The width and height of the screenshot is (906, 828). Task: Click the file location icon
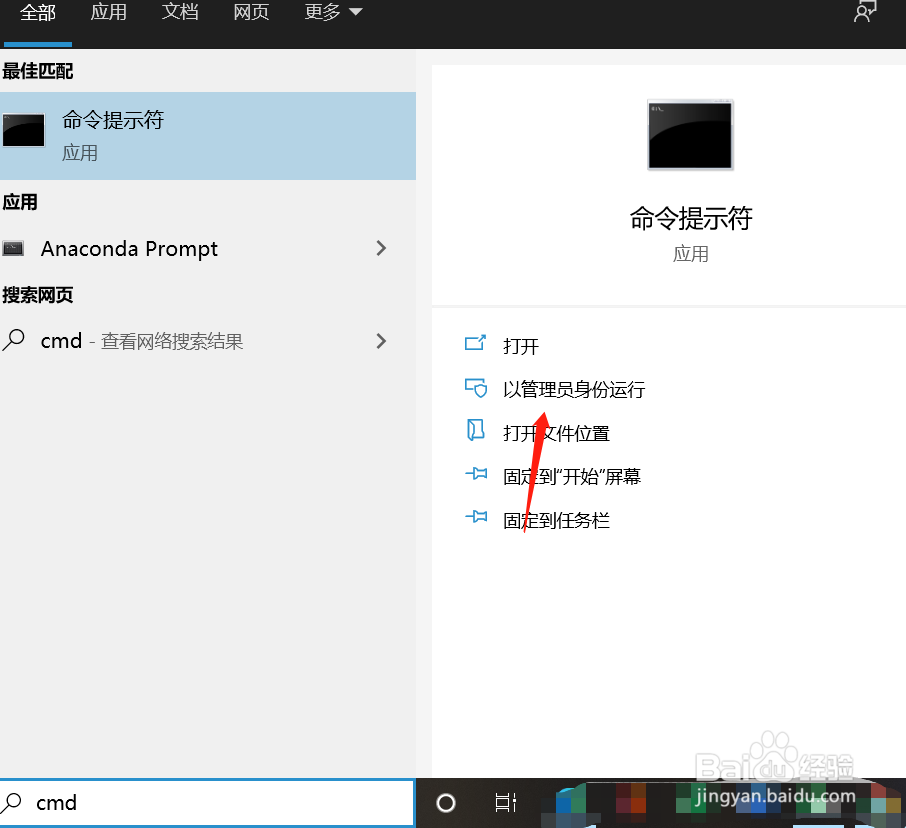(x=476, y=430)
